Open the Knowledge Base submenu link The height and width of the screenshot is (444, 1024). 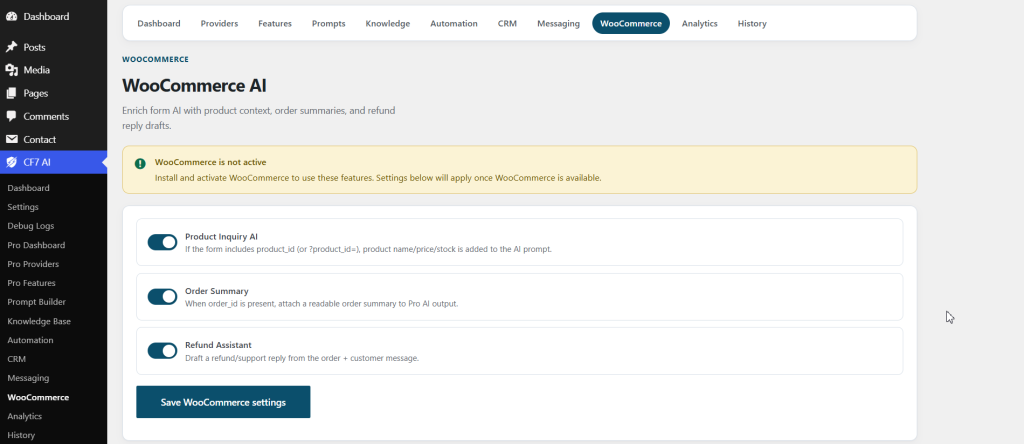(39, 321)
